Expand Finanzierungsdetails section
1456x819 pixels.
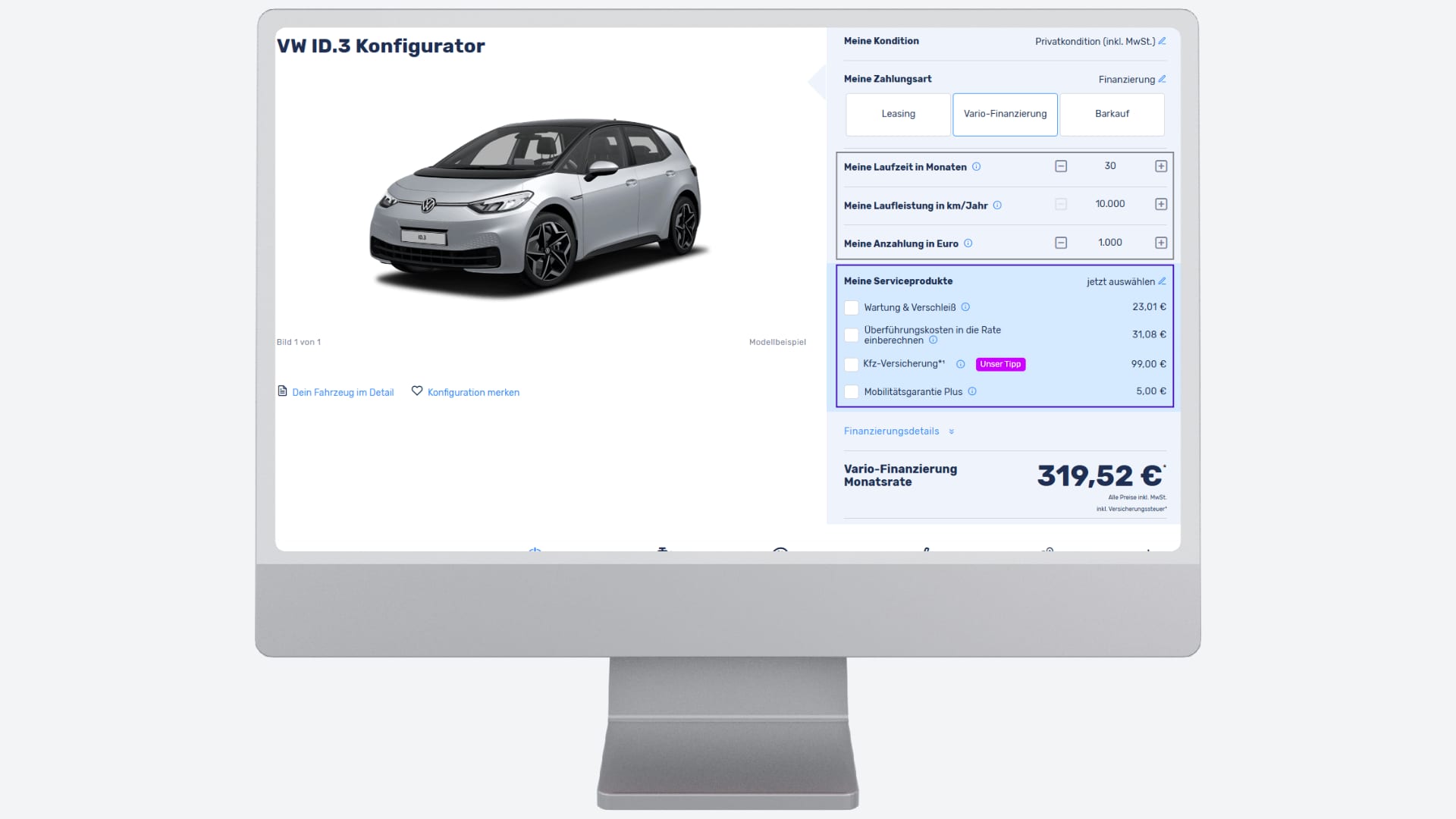[899, 431]
